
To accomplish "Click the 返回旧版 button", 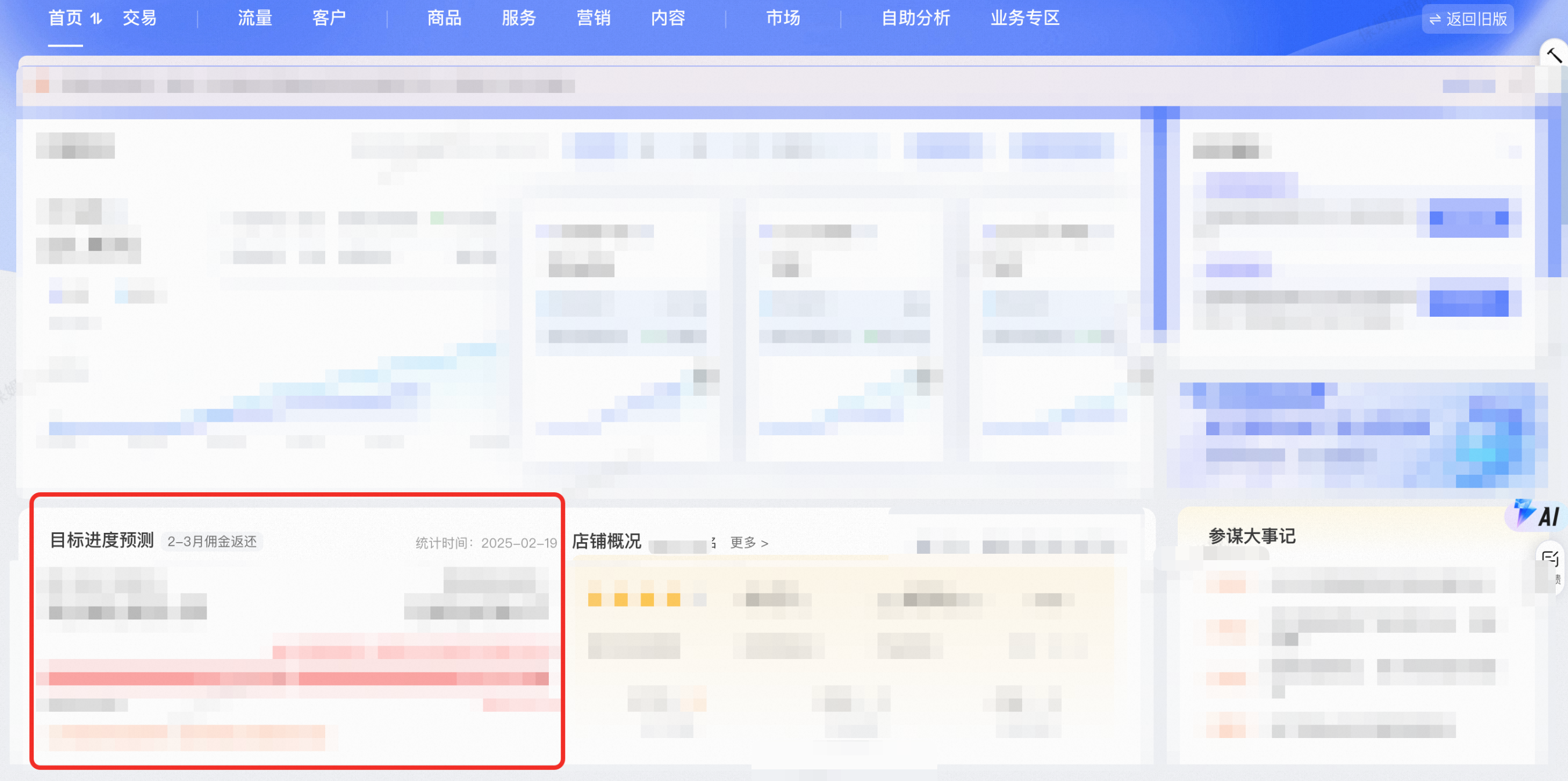I will tap(1468, 20).
